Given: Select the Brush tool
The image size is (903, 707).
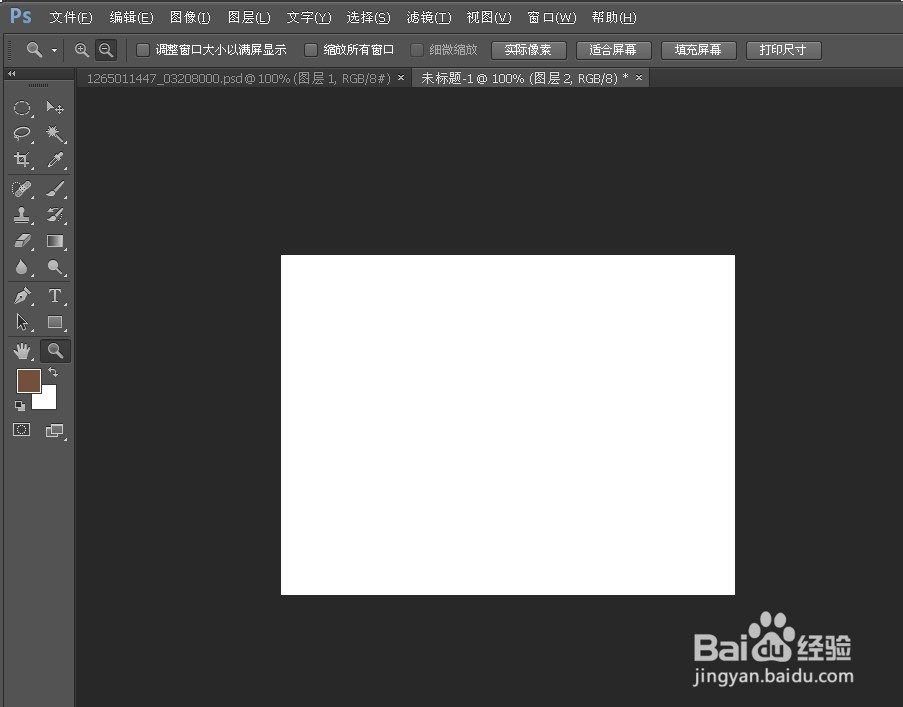Looking at the screenshot, I should pos(55,188).
